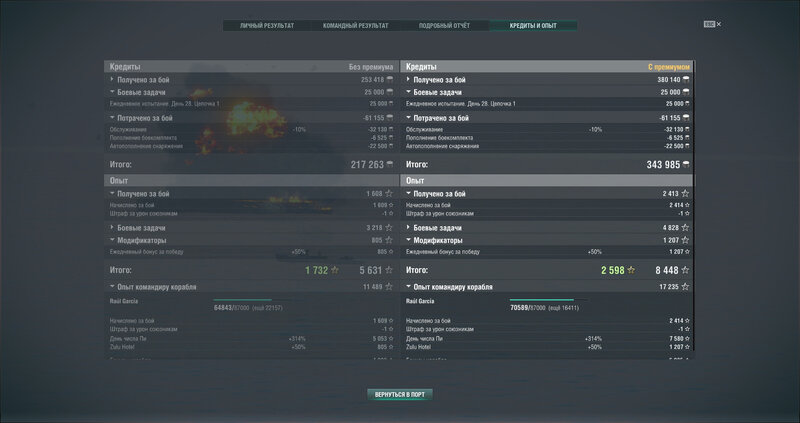Image resolution: width=800 pixels, height=423 pixels.
Task: Collapse 'Боевые задачи' in premium credits section
Action: (408, 92)
